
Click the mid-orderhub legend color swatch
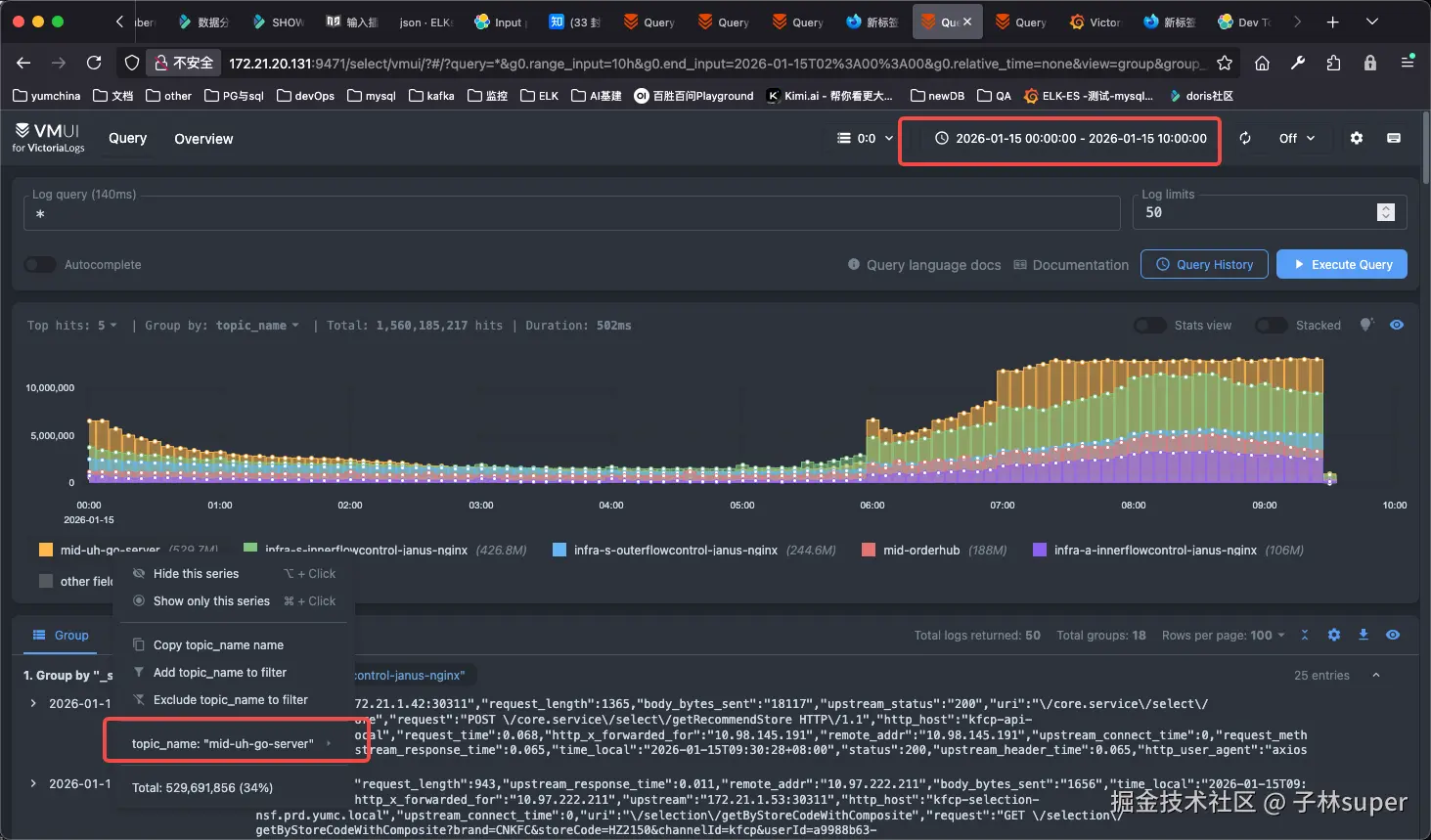(868, 551)
